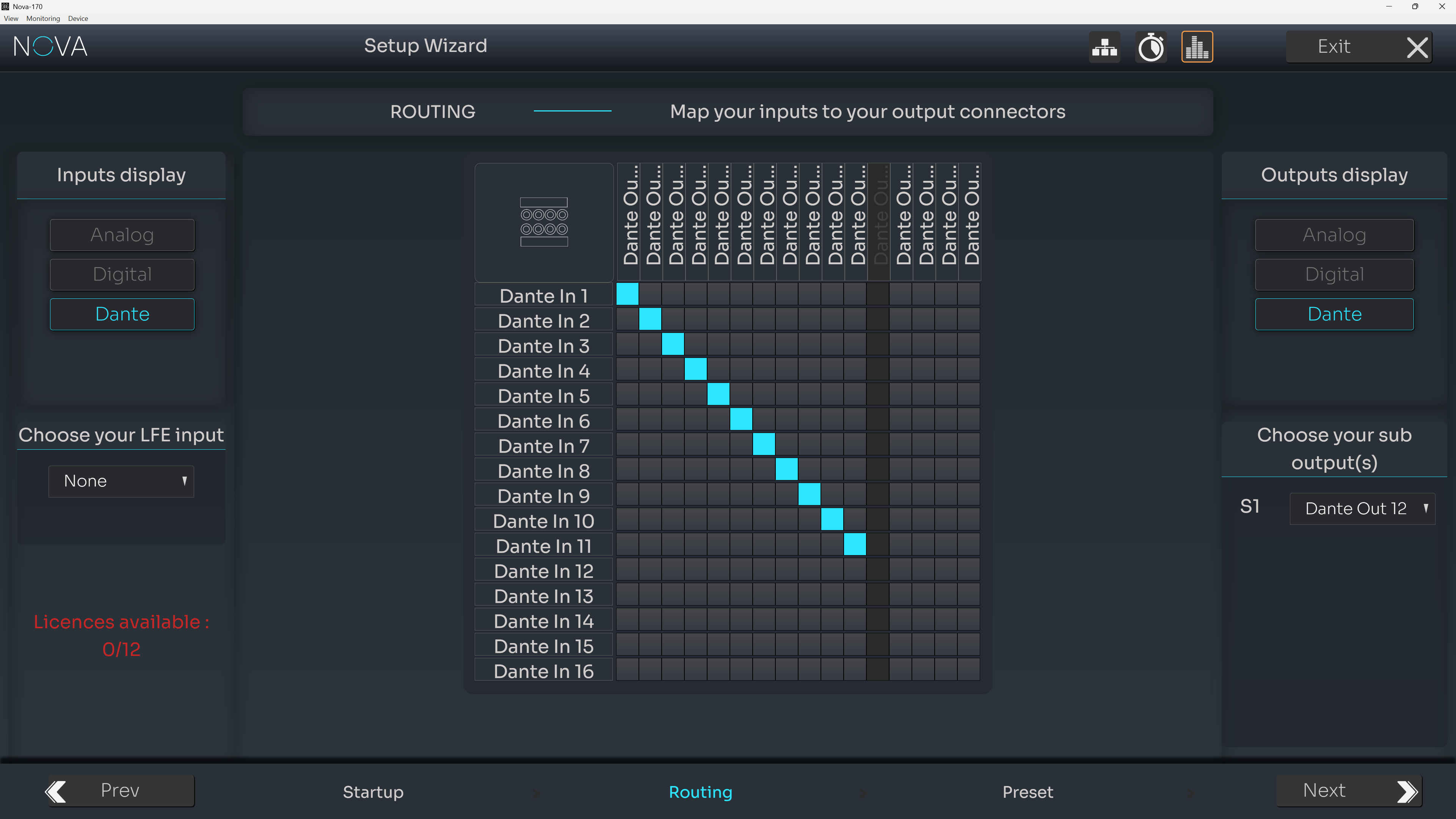Open the Monitoring menu

coord(43,19)
